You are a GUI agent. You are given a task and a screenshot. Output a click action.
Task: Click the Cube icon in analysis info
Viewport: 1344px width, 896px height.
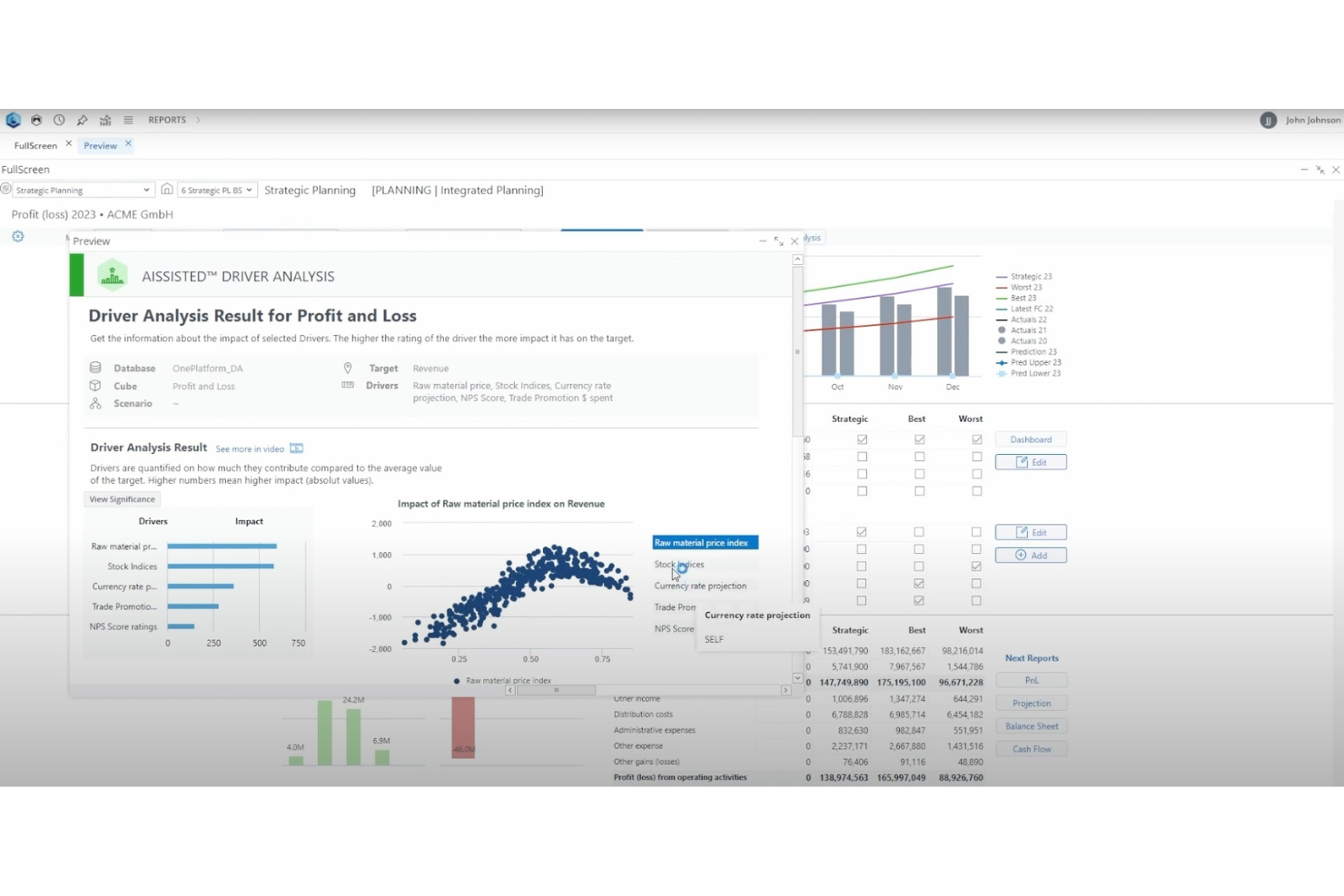[95, 386]
